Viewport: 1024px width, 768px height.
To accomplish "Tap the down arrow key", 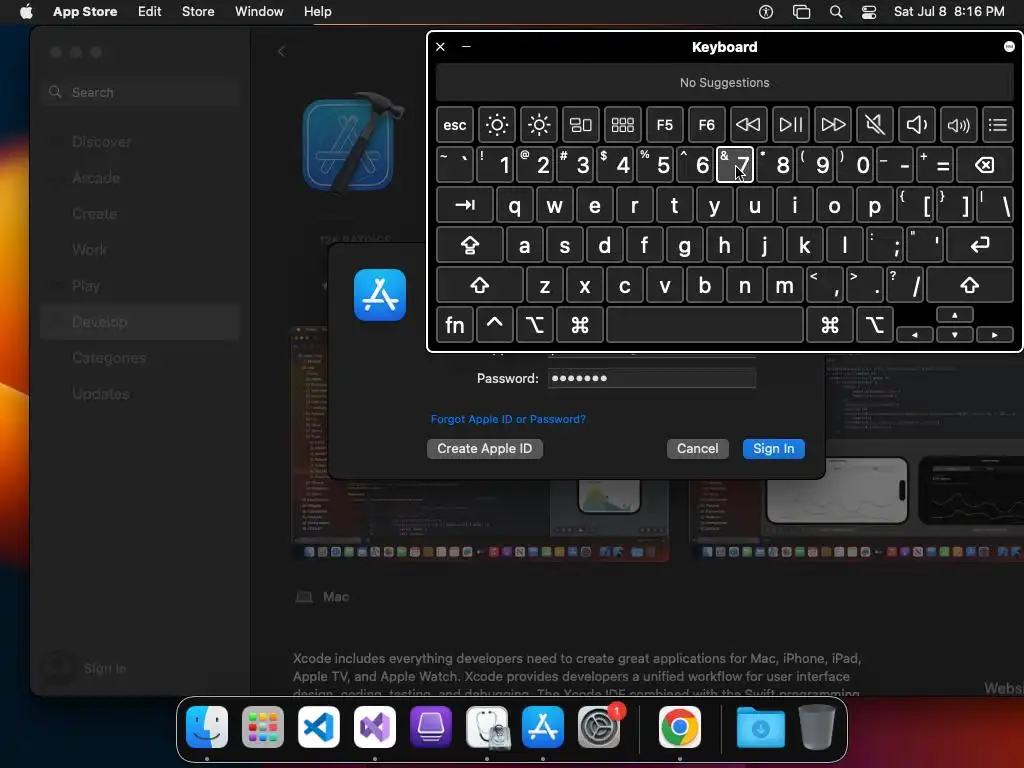I will (955, 334).
